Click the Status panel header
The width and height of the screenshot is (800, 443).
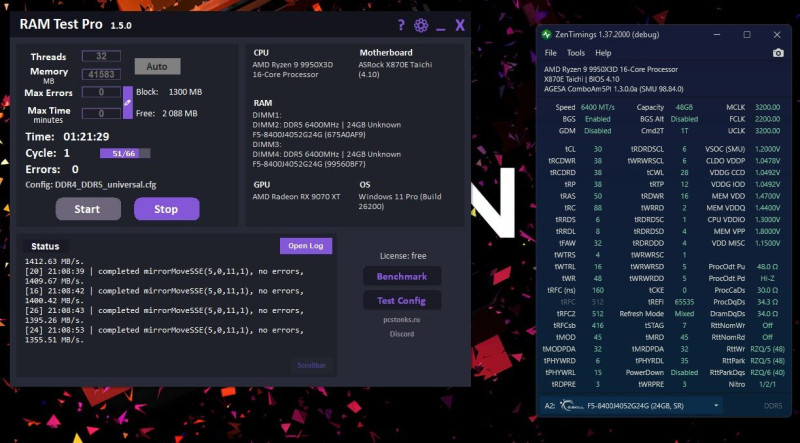45,246
